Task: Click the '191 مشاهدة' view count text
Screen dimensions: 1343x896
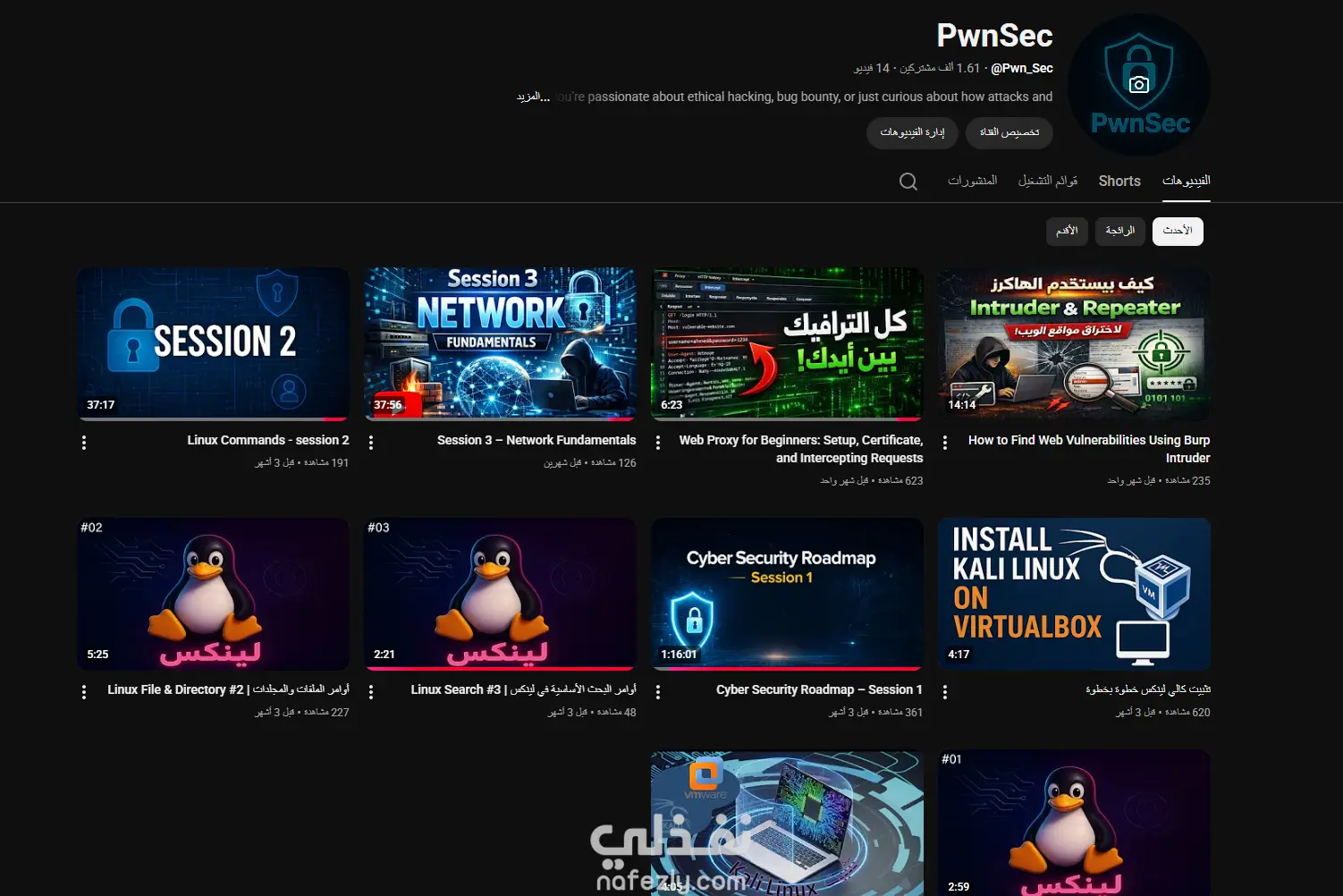Action: 326,463
